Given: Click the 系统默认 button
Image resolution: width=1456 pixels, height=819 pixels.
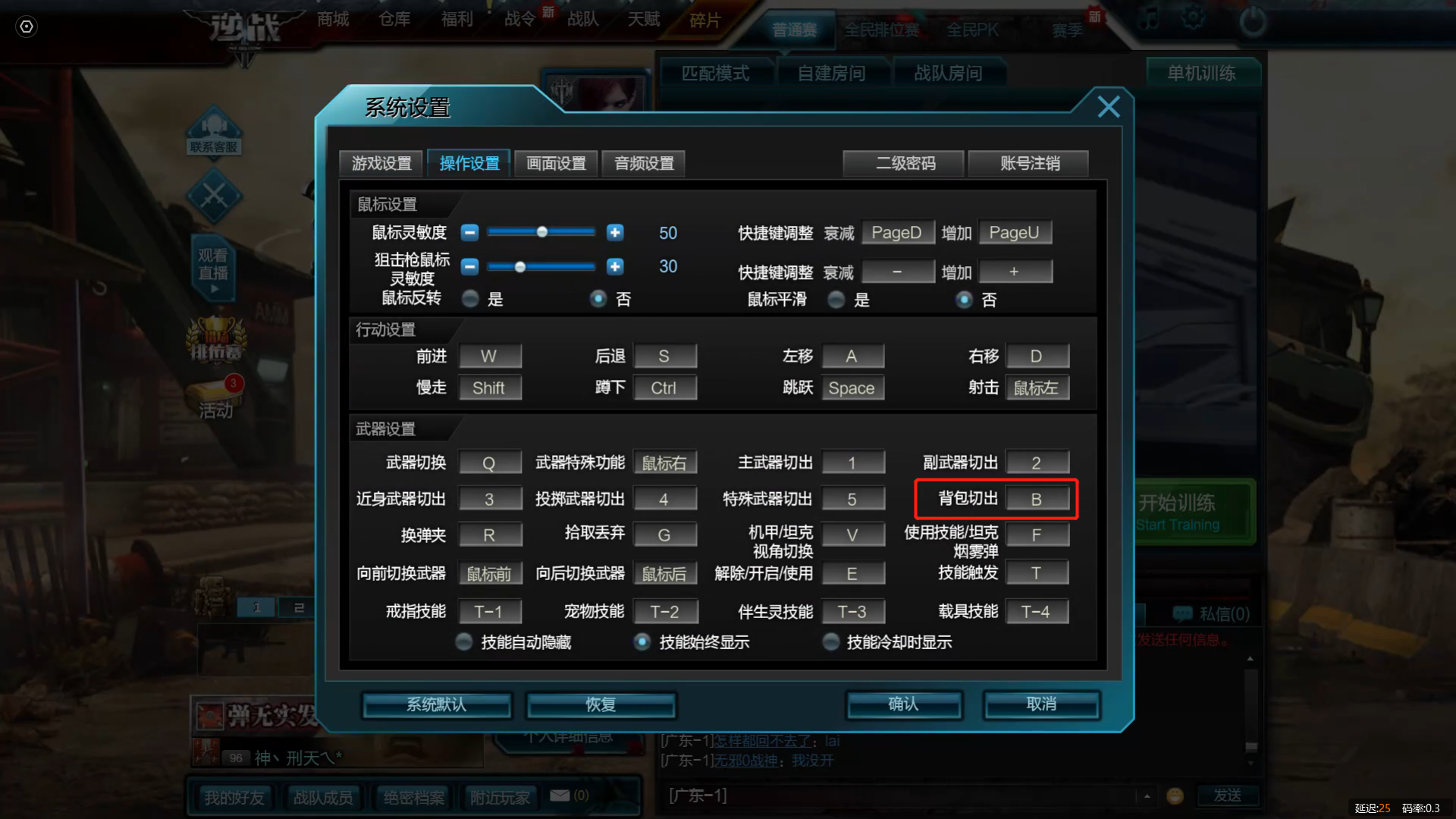Looking at the screenshot, I should [x=437, y=704].
